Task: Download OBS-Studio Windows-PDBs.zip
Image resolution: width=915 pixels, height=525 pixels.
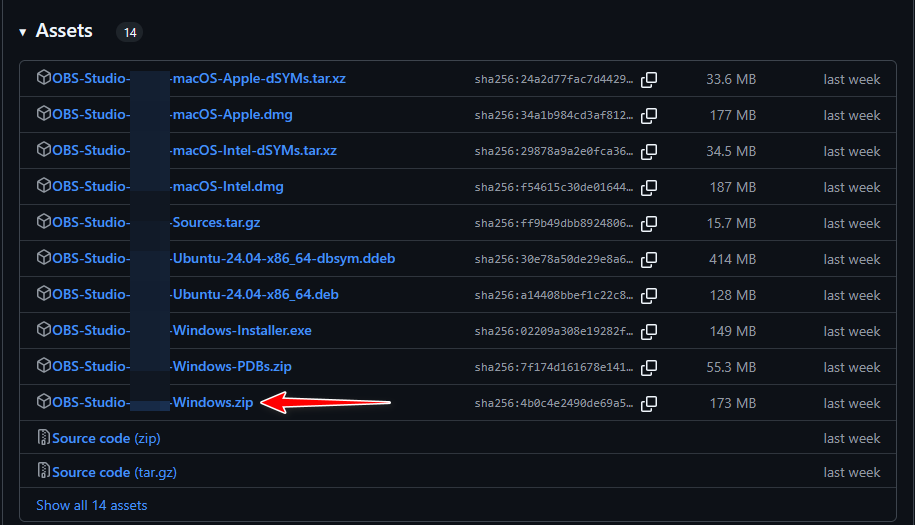Action: pos(172,366)
